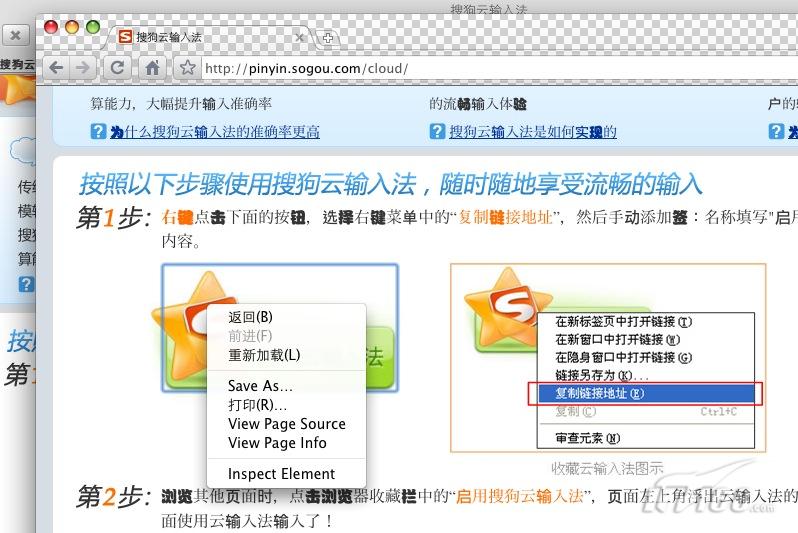Viewport: 798px width, 533px height.
Task: Select View Page Source menu entry
Action: tap(287, 424)
